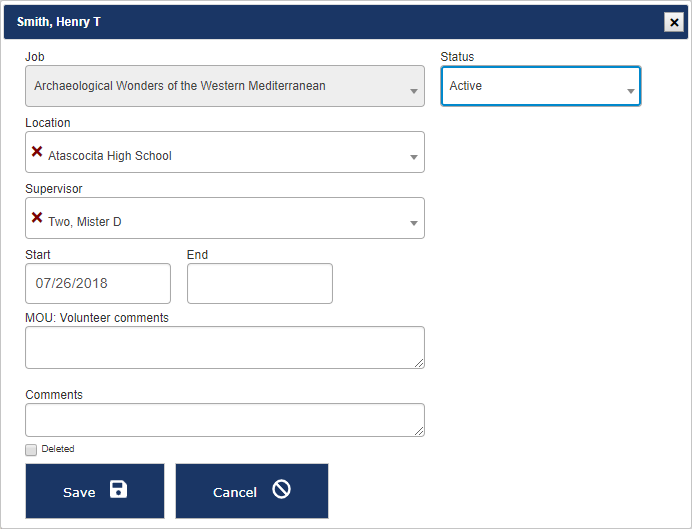Click the floppy disk icon on Save
Screen dimensions: 692x529
pyautogui.click(x=118, y=489)
